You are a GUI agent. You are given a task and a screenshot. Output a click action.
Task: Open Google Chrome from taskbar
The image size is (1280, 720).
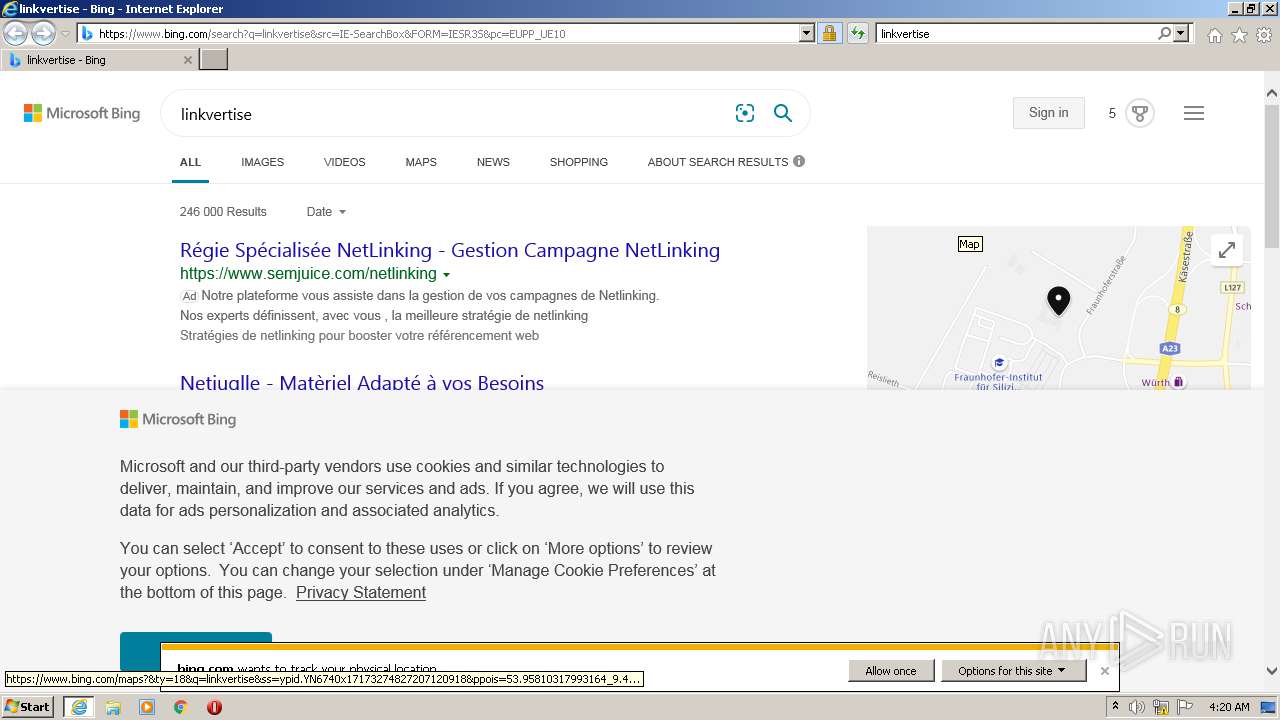coord(181,707)
